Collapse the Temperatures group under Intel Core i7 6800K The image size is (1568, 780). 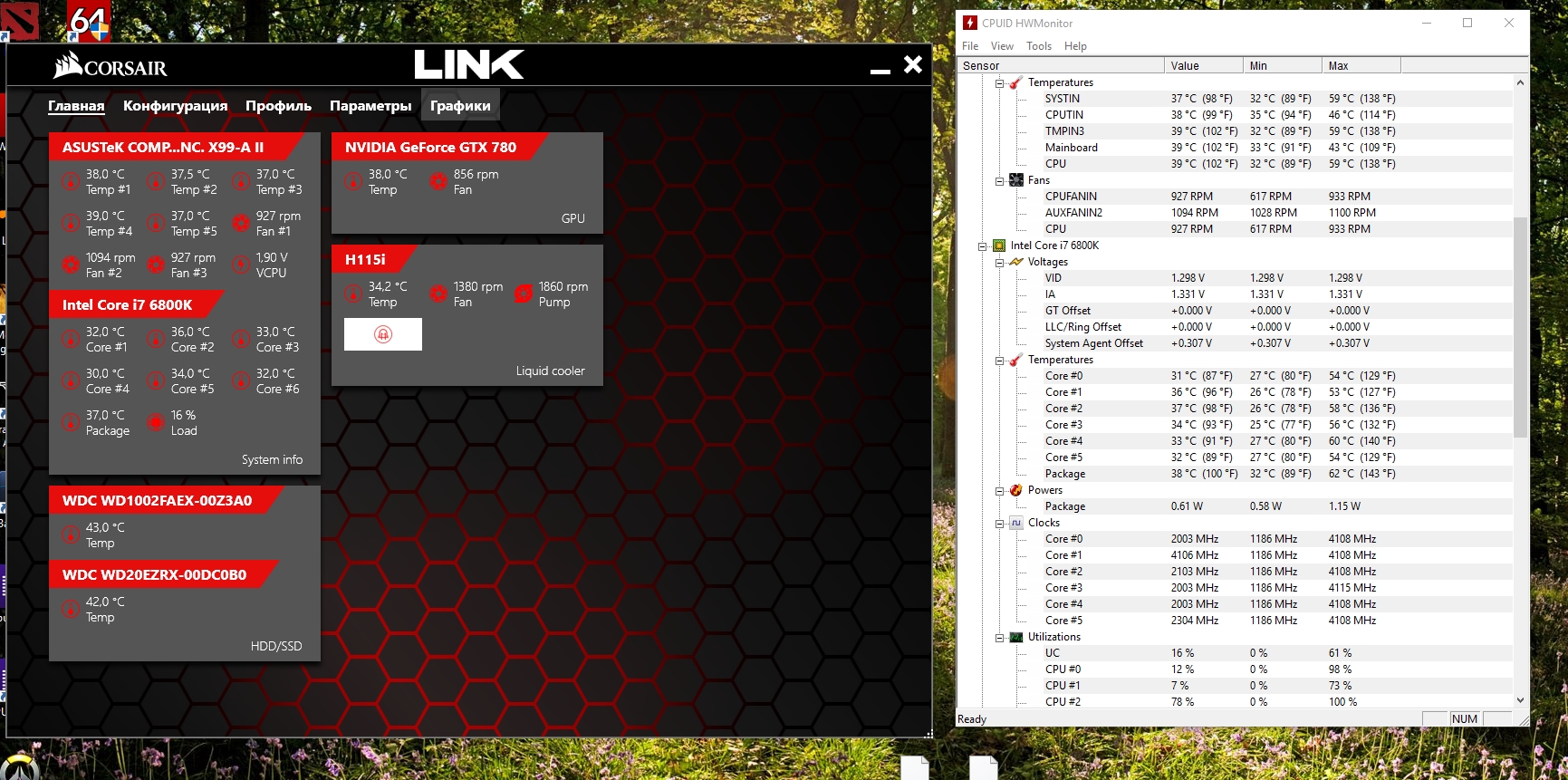[1000, 361]
